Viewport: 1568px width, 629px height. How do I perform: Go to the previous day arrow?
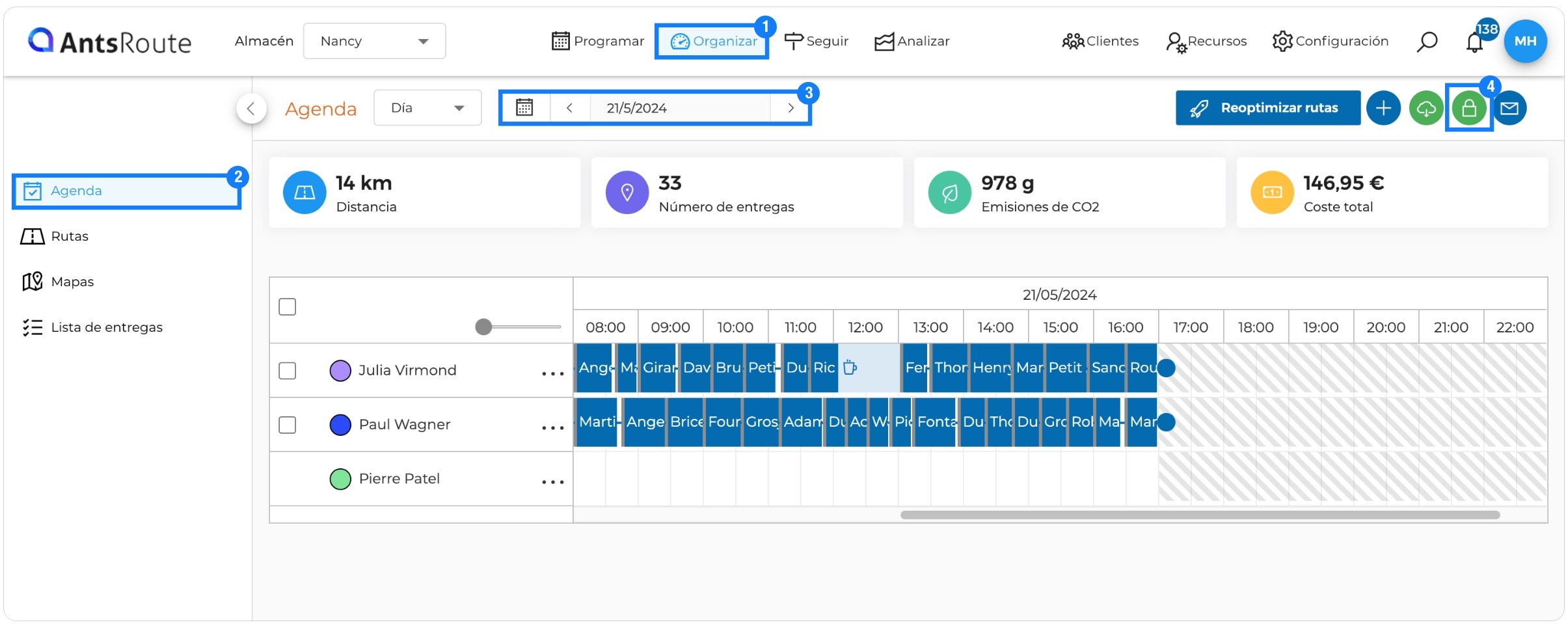click(569, 108)
